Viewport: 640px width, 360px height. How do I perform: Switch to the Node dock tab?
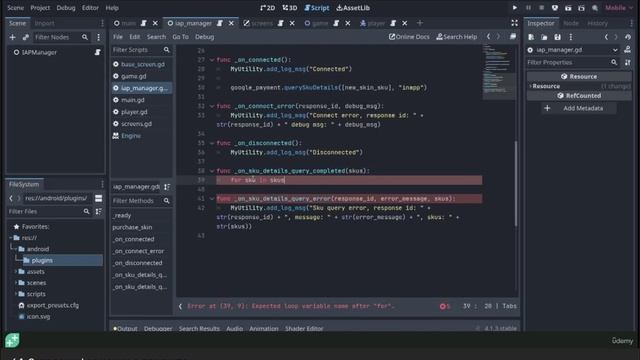(571, 23)
